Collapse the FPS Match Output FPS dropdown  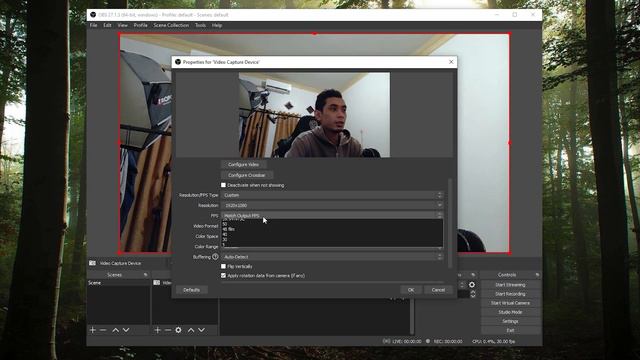pos(332,215)
